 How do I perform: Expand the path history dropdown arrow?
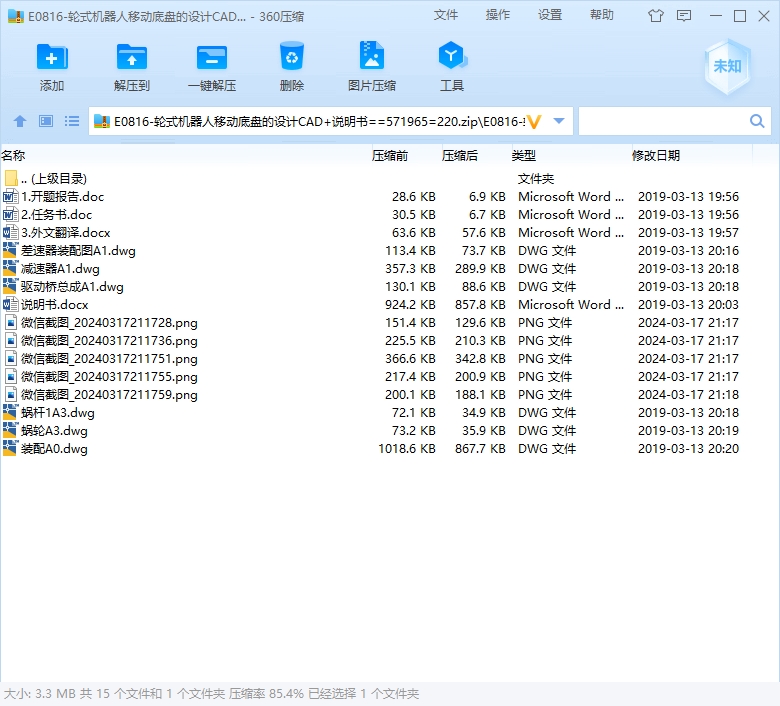(x=559, y=121)
